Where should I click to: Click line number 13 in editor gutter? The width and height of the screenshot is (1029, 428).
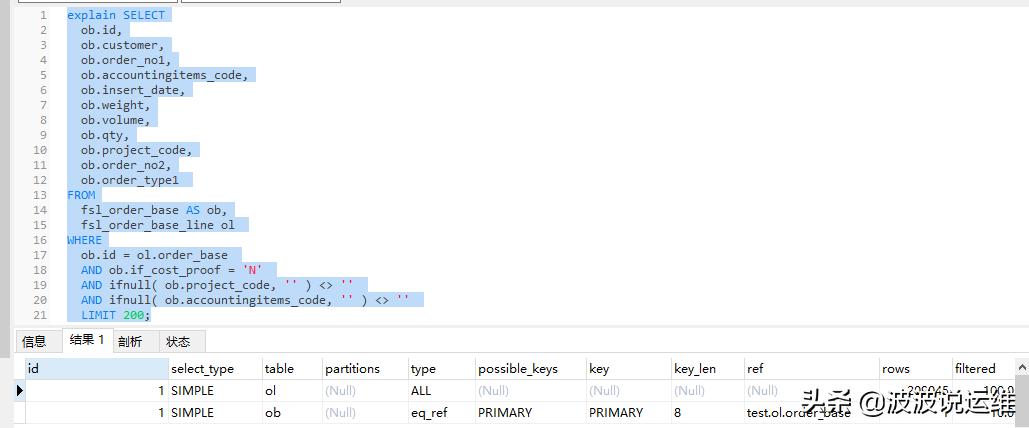click(x=40, y=195)
